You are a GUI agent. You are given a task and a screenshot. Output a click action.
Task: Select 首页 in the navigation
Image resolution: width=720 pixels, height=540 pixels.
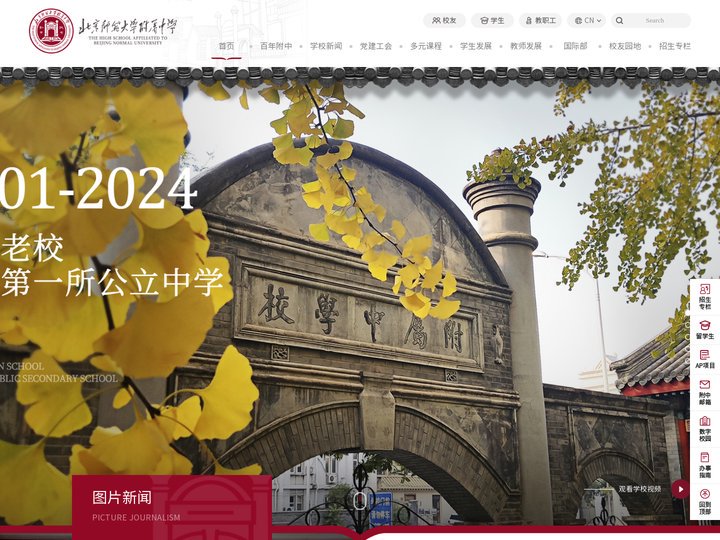(226, 46)
